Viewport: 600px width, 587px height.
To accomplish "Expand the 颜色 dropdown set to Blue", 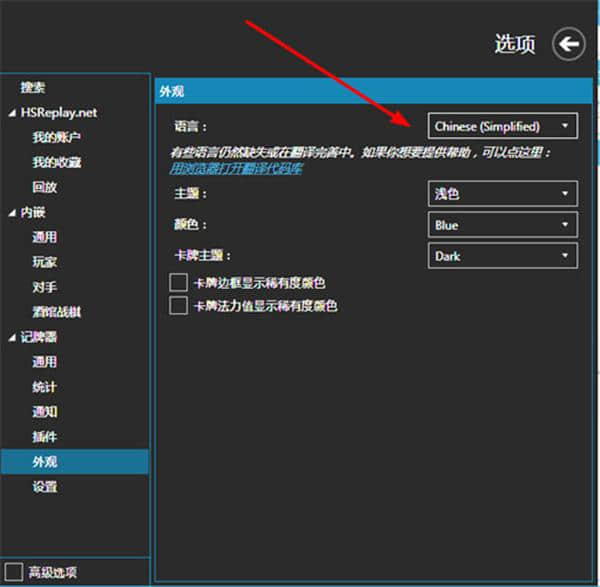I will [x=502, y=225].
